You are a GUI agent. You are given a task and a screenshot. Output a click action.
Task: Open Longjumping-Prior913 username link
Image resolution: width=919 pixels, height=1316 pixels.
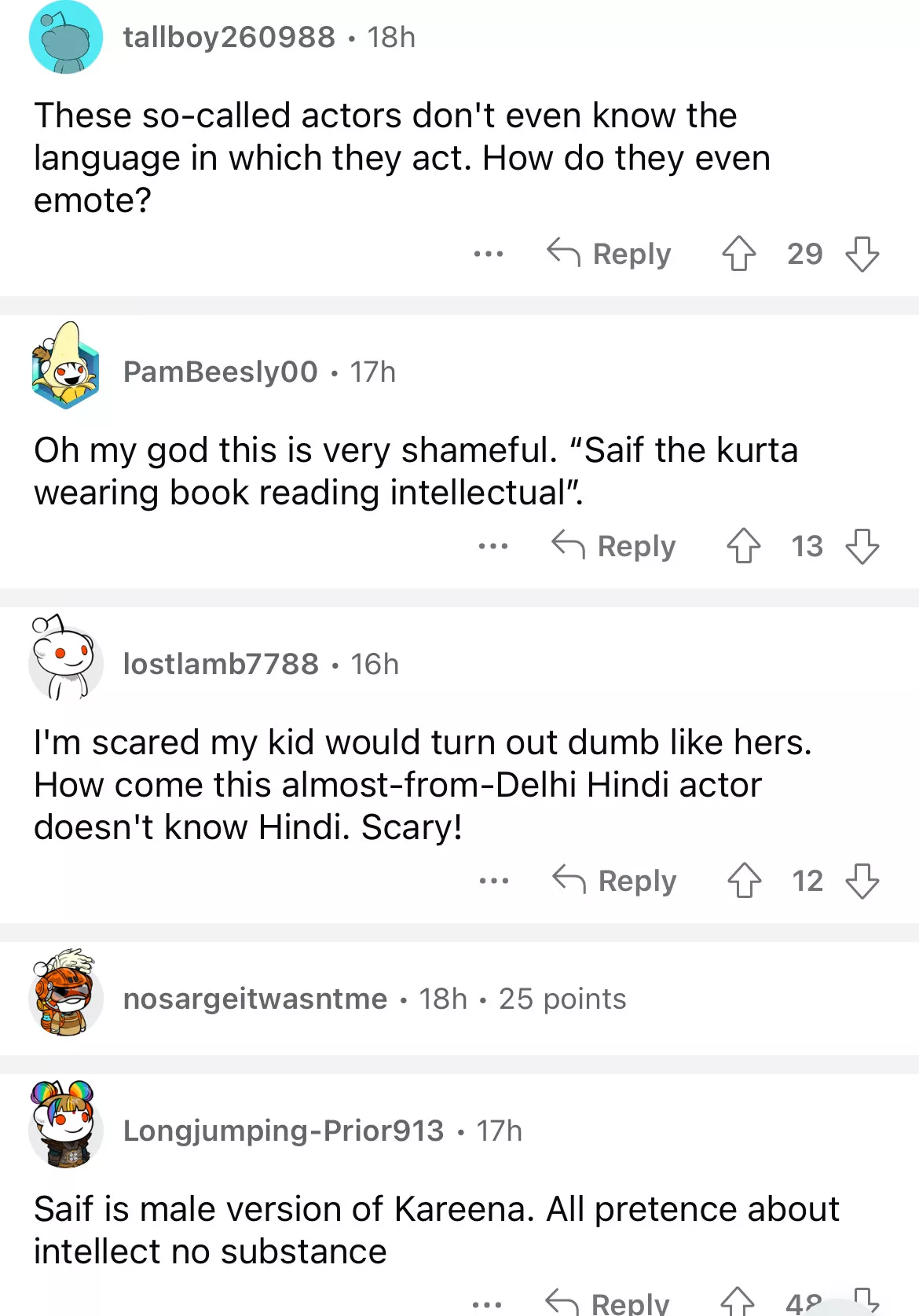(x=284, y=1131)
